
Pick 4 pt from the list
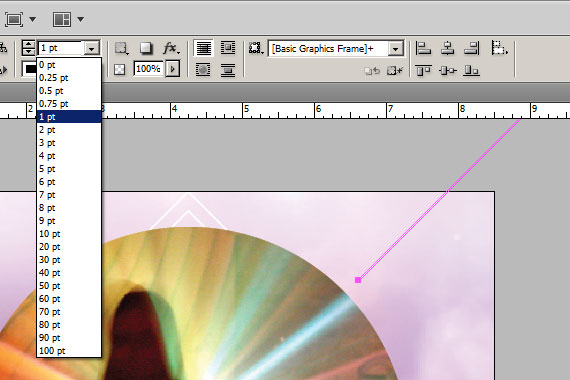click(x=69, y=156)
